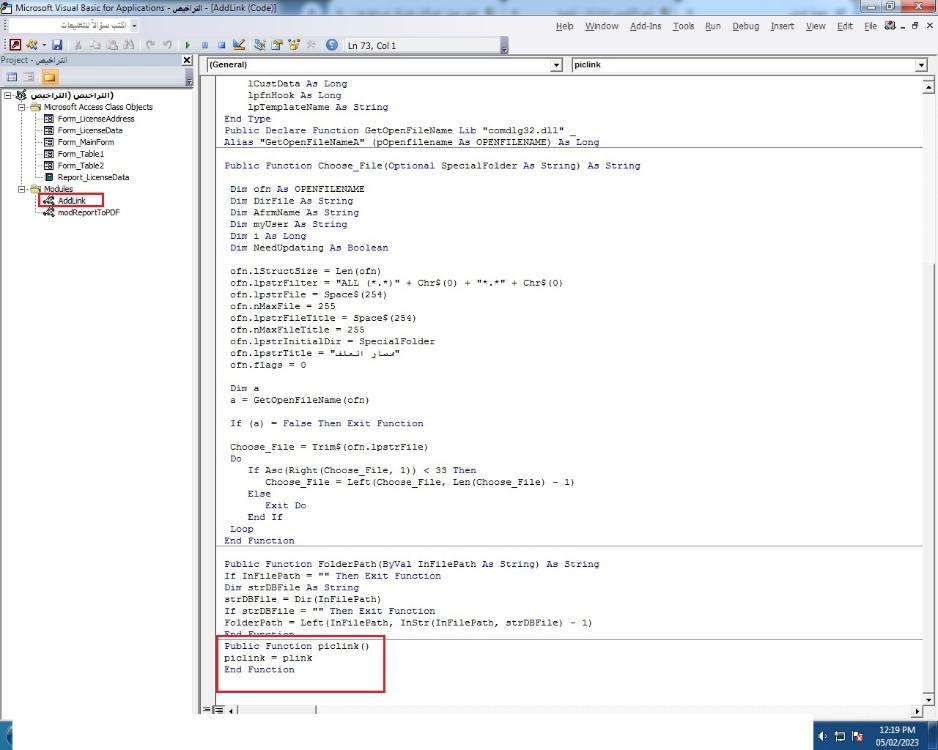Click the Reset stop square icon

click(x=221, y=45)
